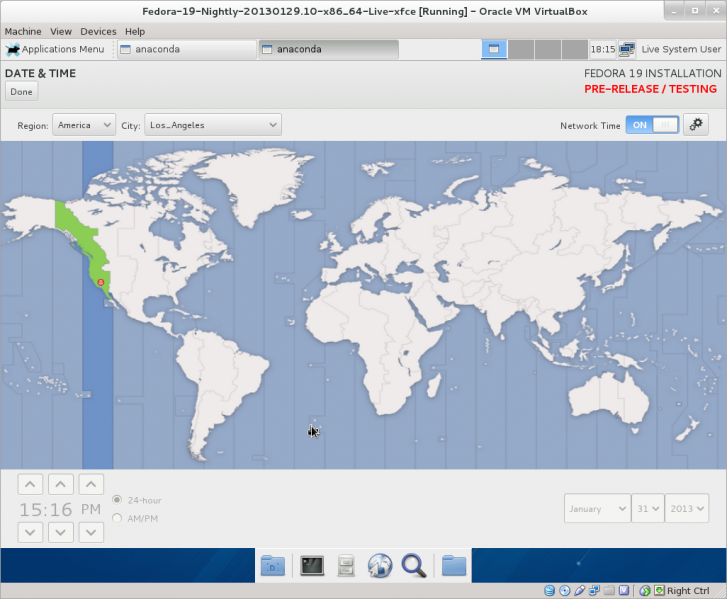Switch to the third workspace

548,49
